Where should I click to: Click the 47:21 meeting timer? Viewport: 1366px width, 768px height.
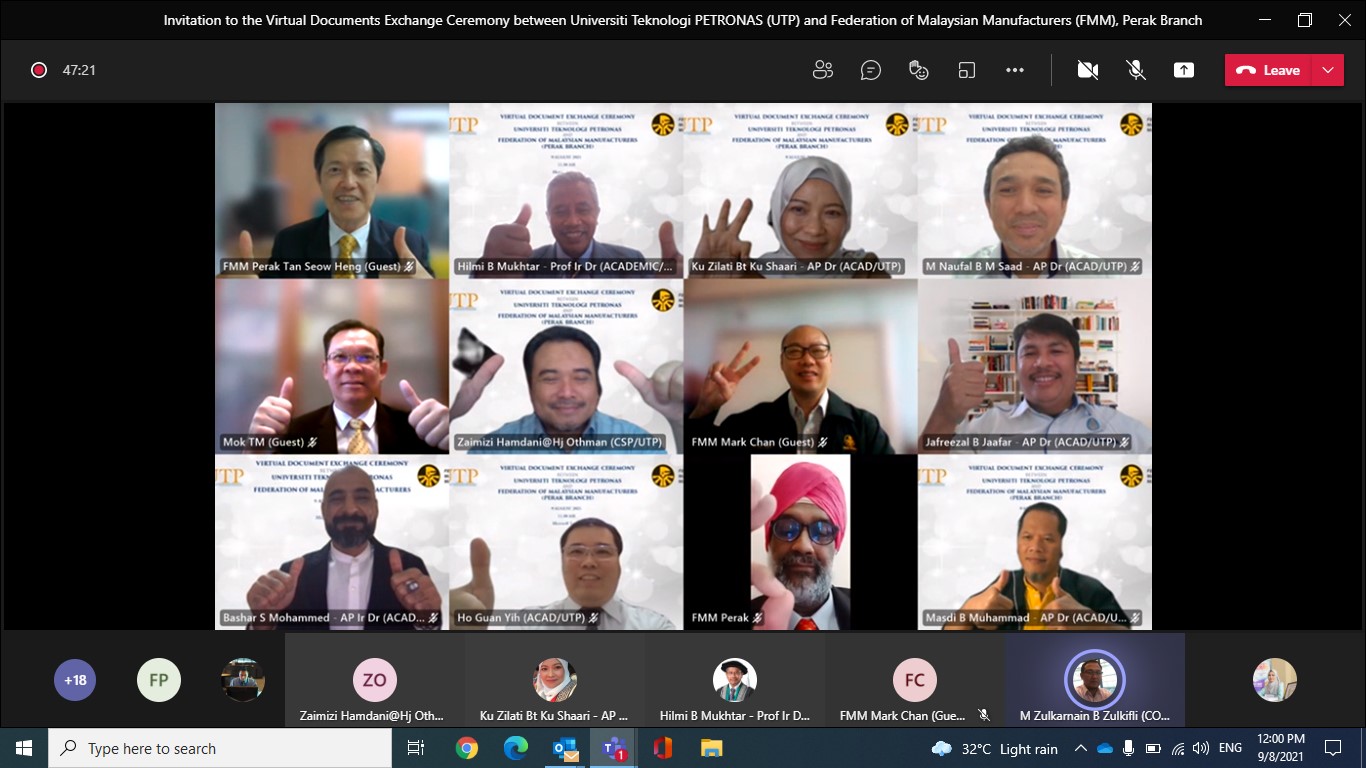79,70
